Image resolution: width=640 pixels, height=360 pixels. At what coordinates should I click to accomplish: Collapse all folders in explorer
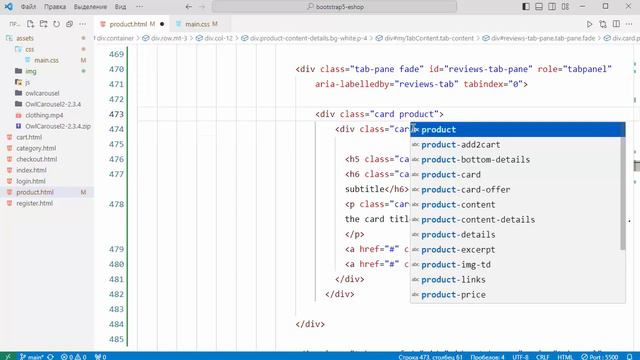[x=69, y=24]
